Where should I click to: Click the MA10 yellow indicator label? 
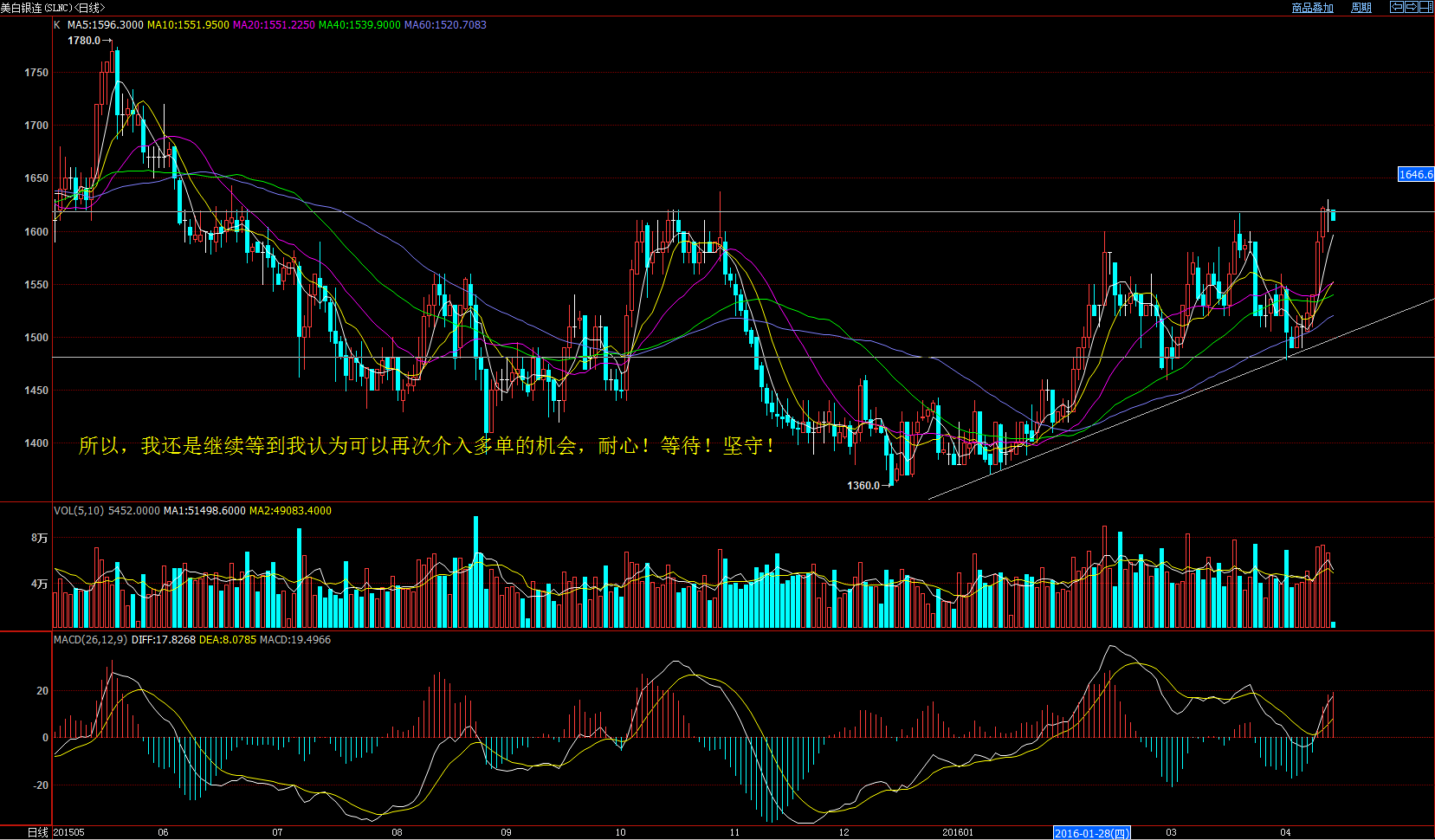[x=188, y=25]
